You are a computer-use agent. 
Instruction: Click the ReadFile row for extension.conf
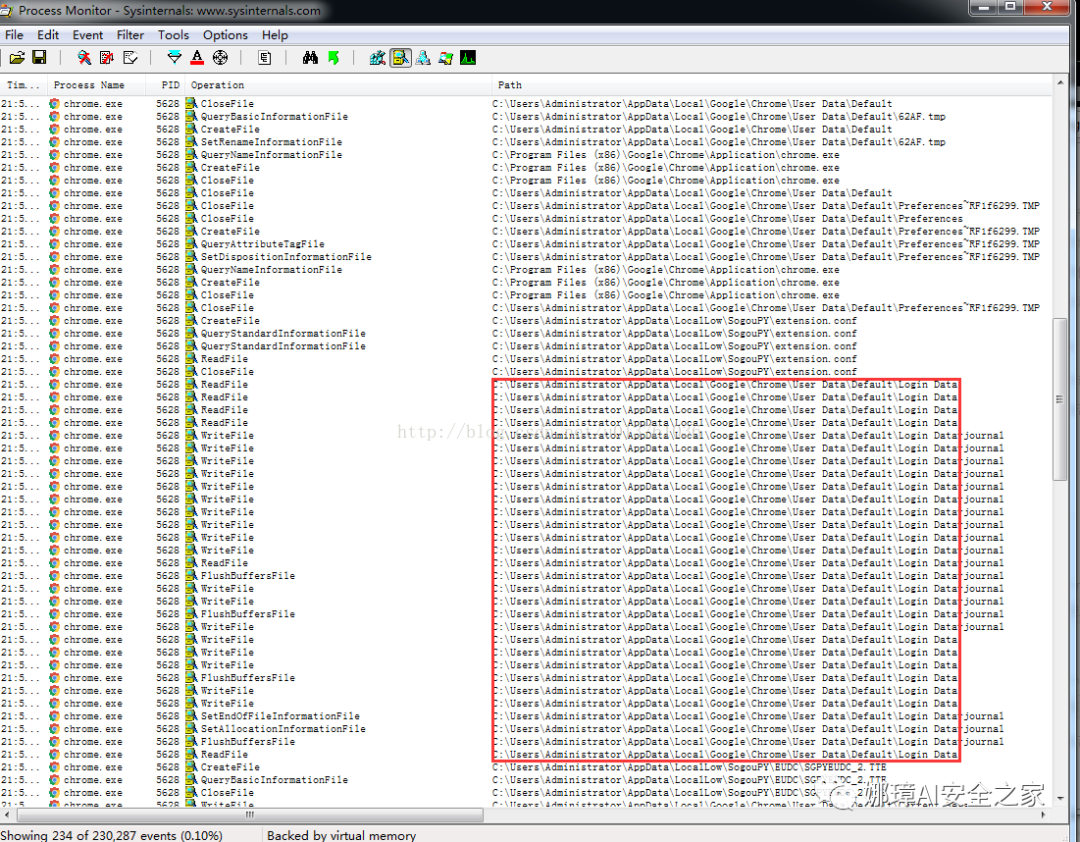pos(526,359)
